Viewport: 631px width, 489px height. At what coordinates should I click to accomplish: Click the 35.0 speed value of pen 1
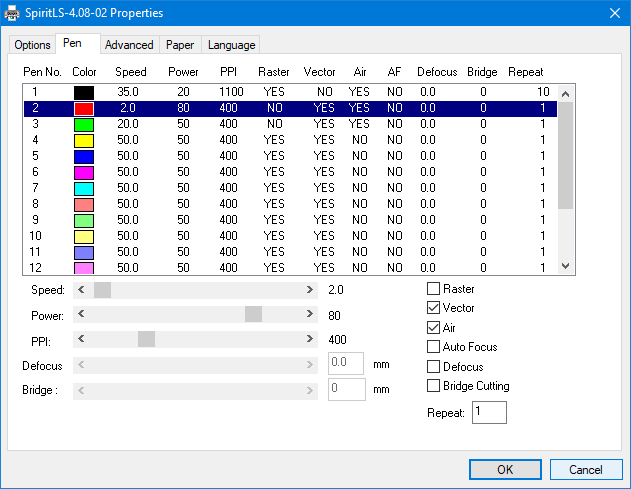click(128, 92)
